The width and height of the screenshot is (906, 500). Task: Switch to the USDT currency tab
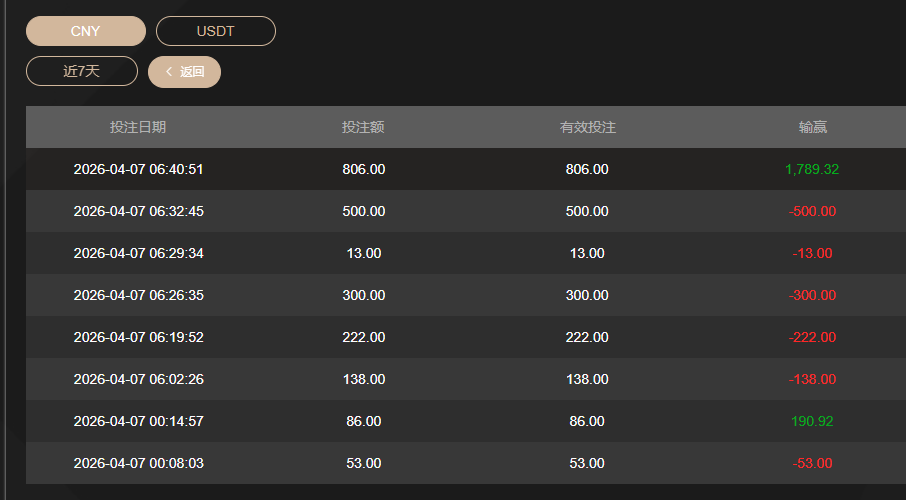[215, 31]
